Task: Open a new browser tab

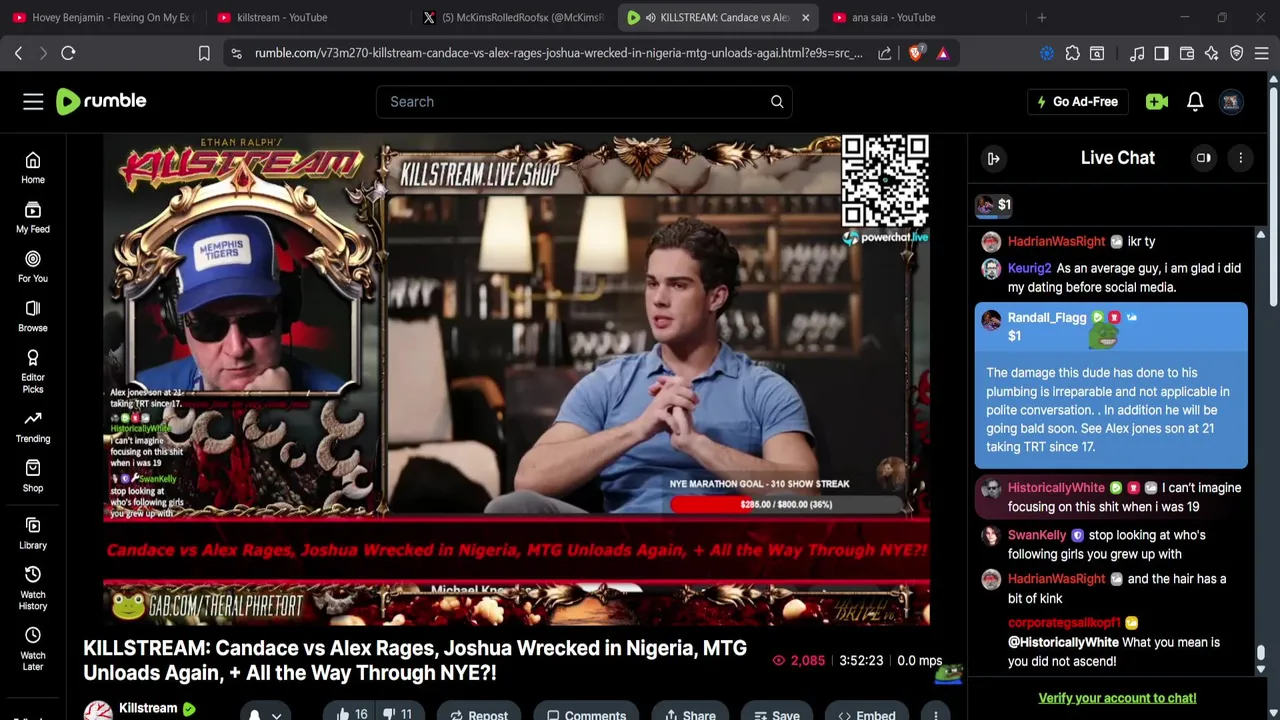Action: point(1041,17)
